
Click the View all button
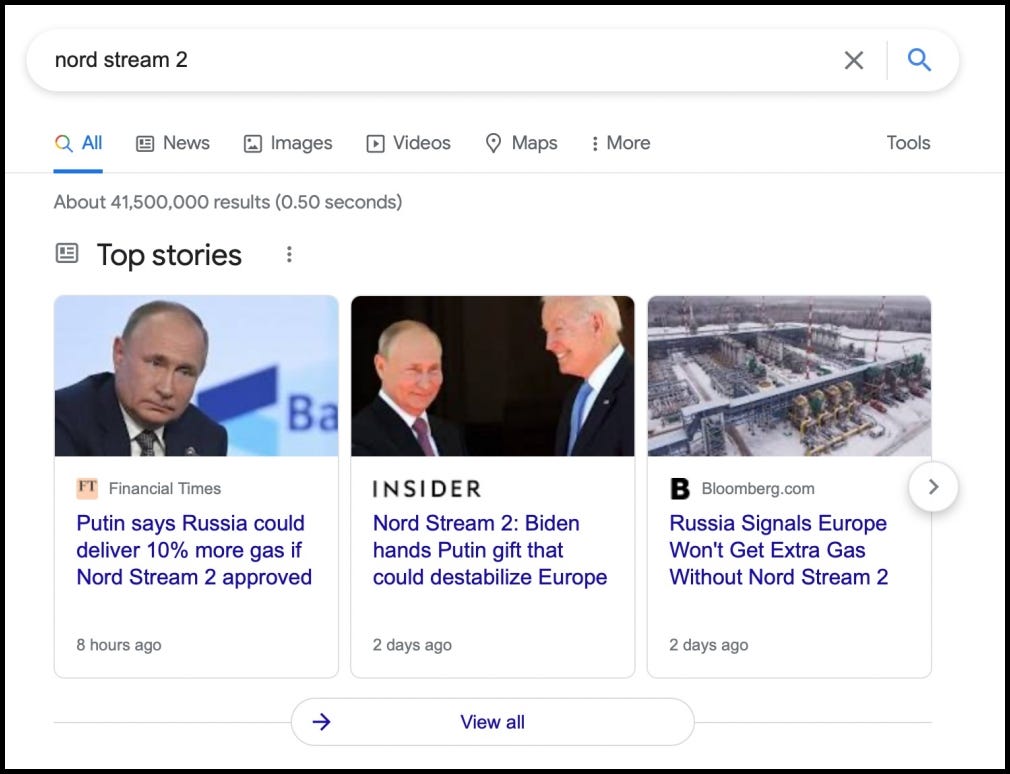point(493,722)
